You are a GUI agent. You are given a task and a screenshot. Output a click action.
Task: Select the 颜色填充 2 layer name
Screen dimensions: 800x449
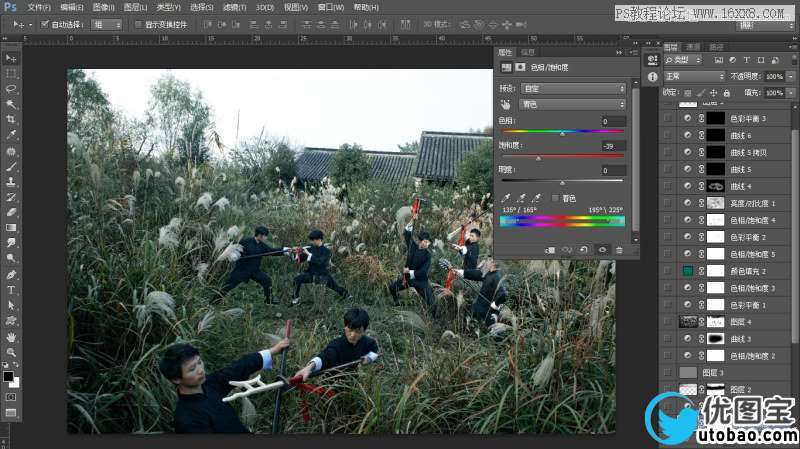point(748,271)
